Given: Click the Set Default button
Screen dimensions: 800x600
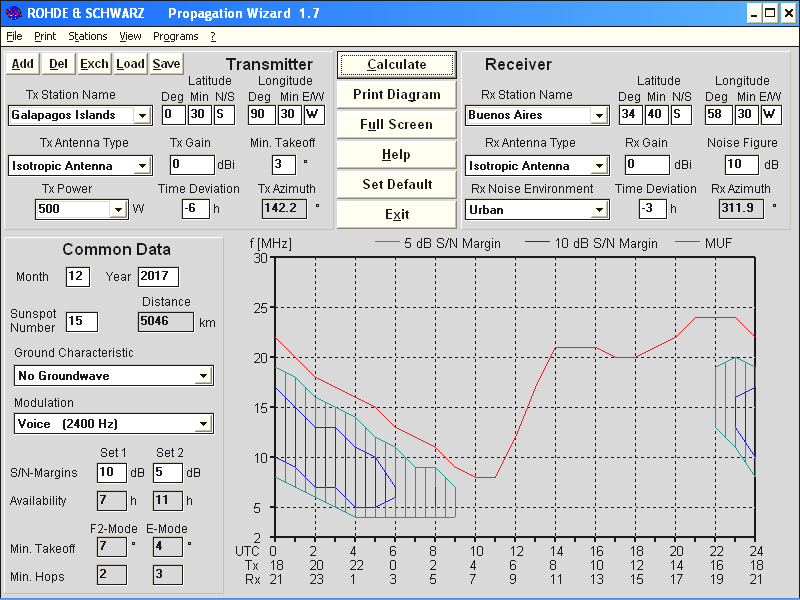Looking at the screenshot, I should pos(396,184).
